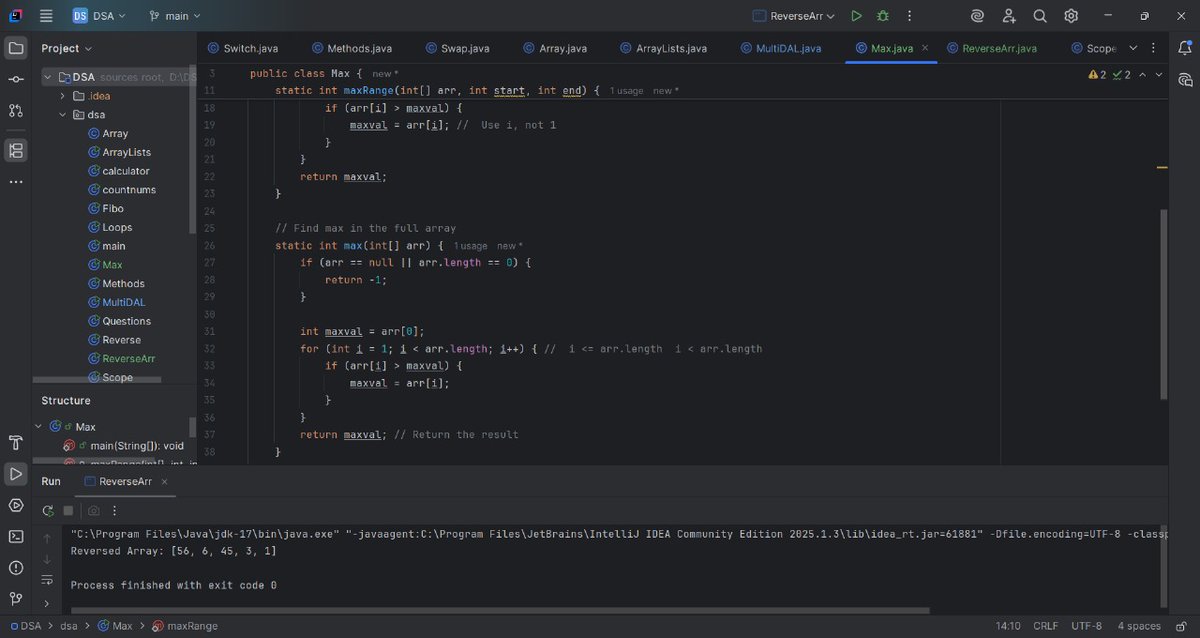Image resolution: width=1200 pixels, height=638 pixels.
Task: Toggle the Project tool window icon
Action: (x=16, y=48)
